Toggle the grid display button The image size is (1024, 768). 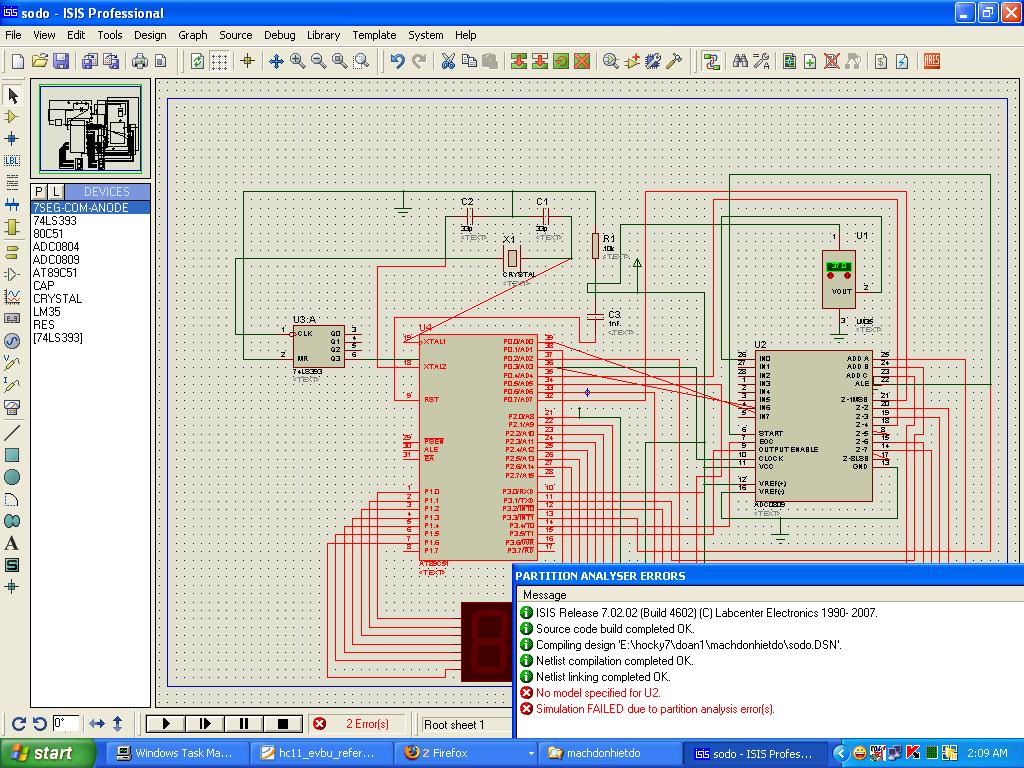coord(219,61)
